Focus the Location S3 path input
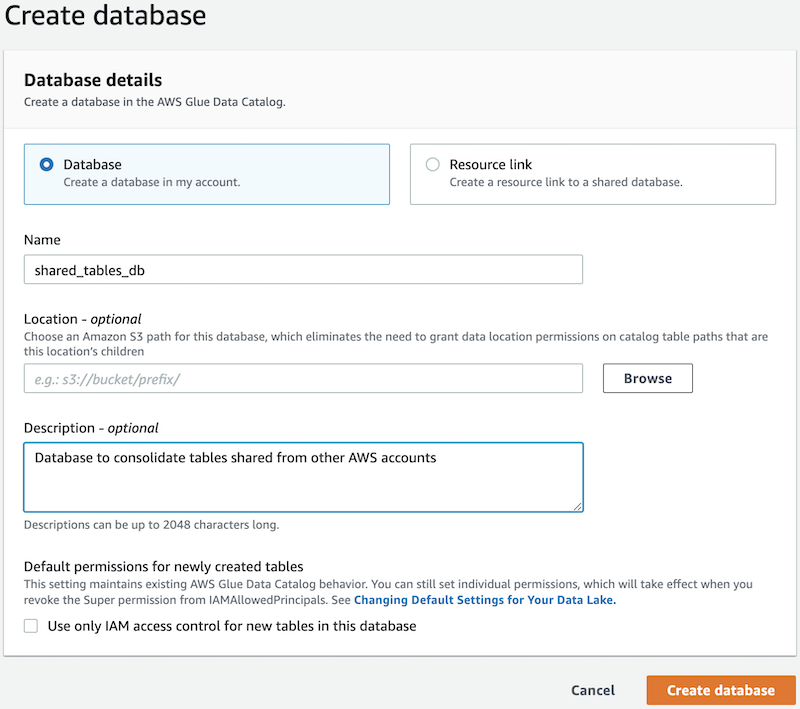Screen dimensions: 800x709 tap(303, 379)
